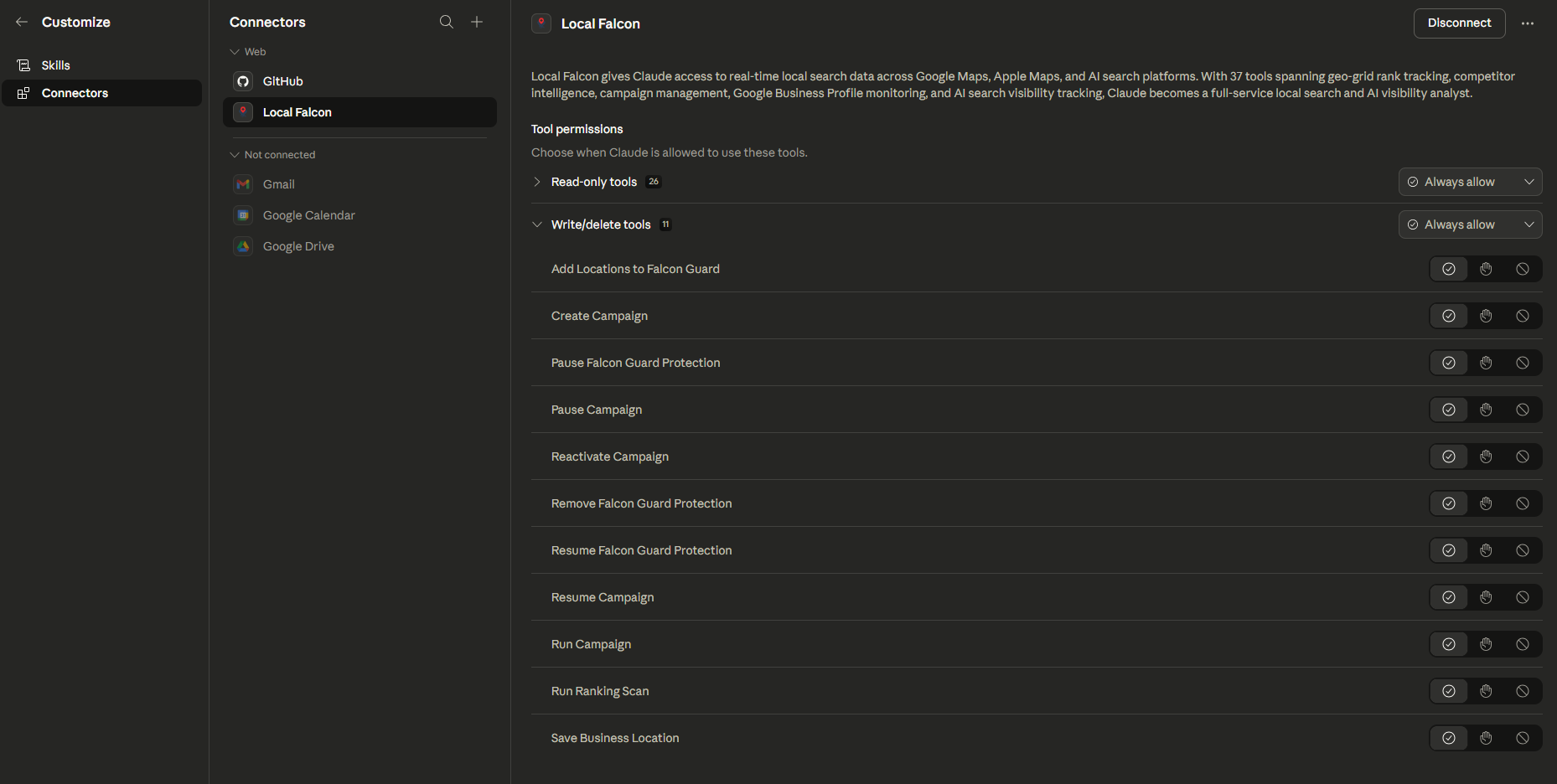Viewport: 1557px width, 784px height.
Task: Select Connectors in the sidebar
Action: point(75,93)
